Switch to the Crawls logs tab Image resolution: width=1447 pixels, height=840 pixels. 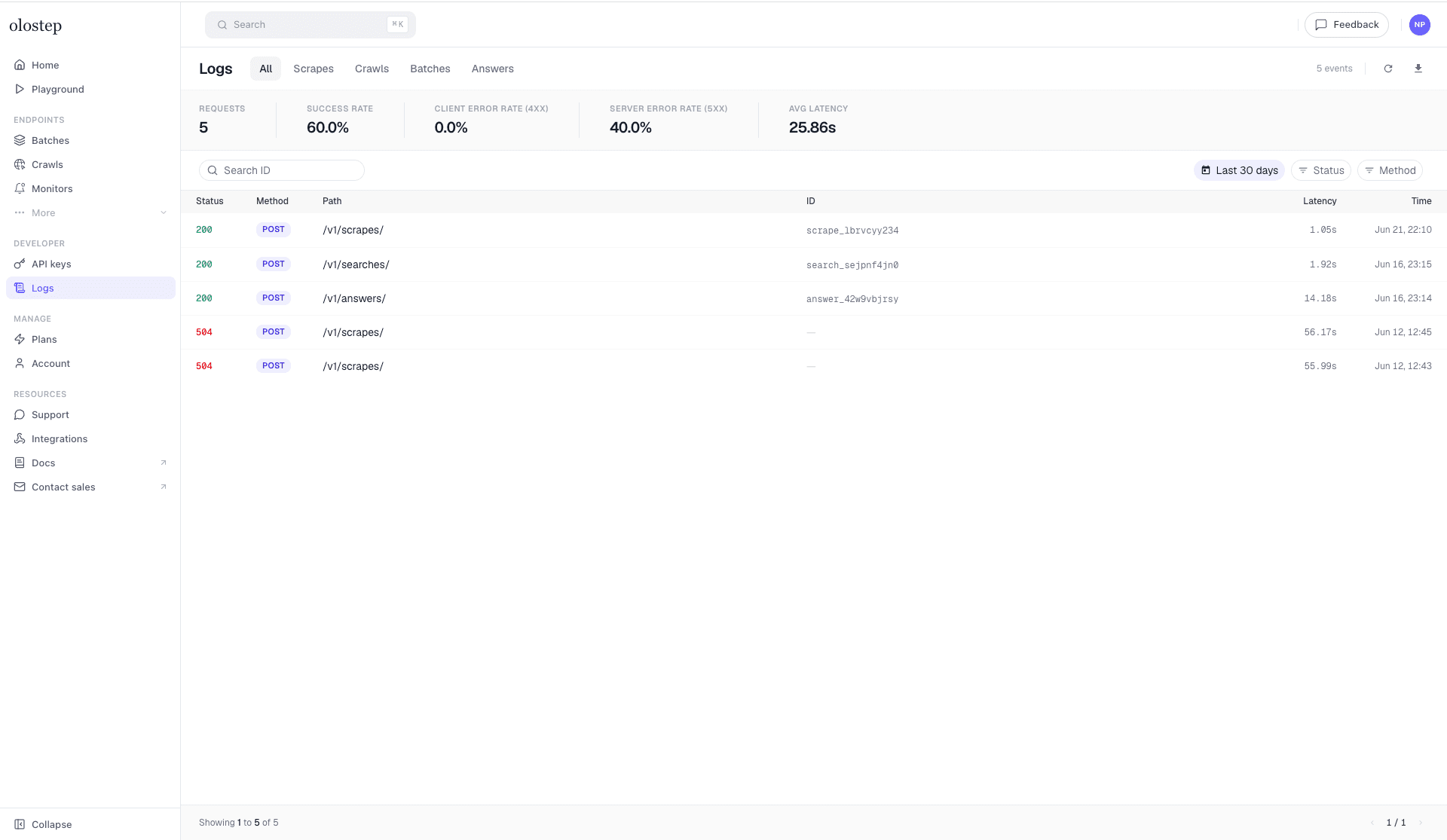pos(372,69)
